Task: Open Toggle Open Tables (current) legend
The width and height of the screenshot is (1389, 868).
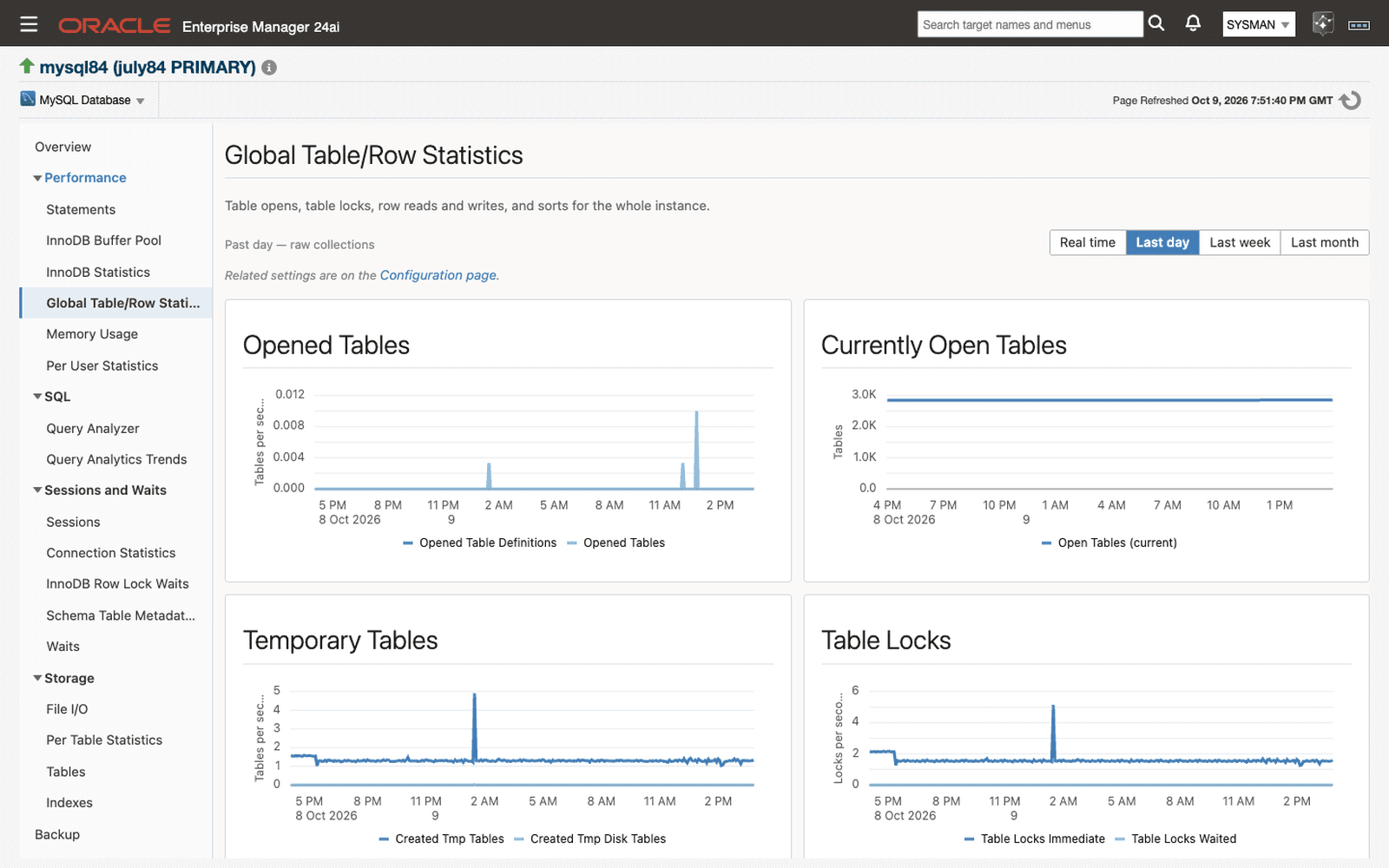Action: (1109, 542)
